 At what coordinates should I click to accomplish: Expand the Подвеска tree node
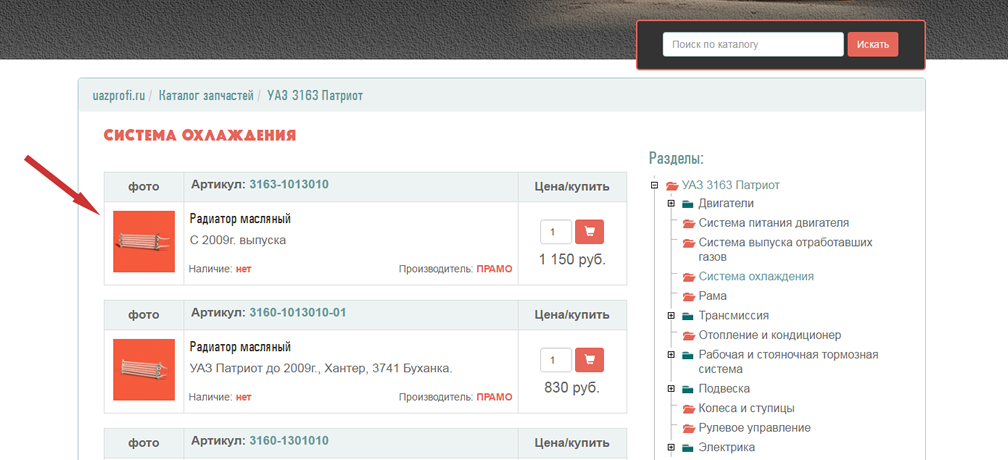pyautogui.click(x=671, y=389)
